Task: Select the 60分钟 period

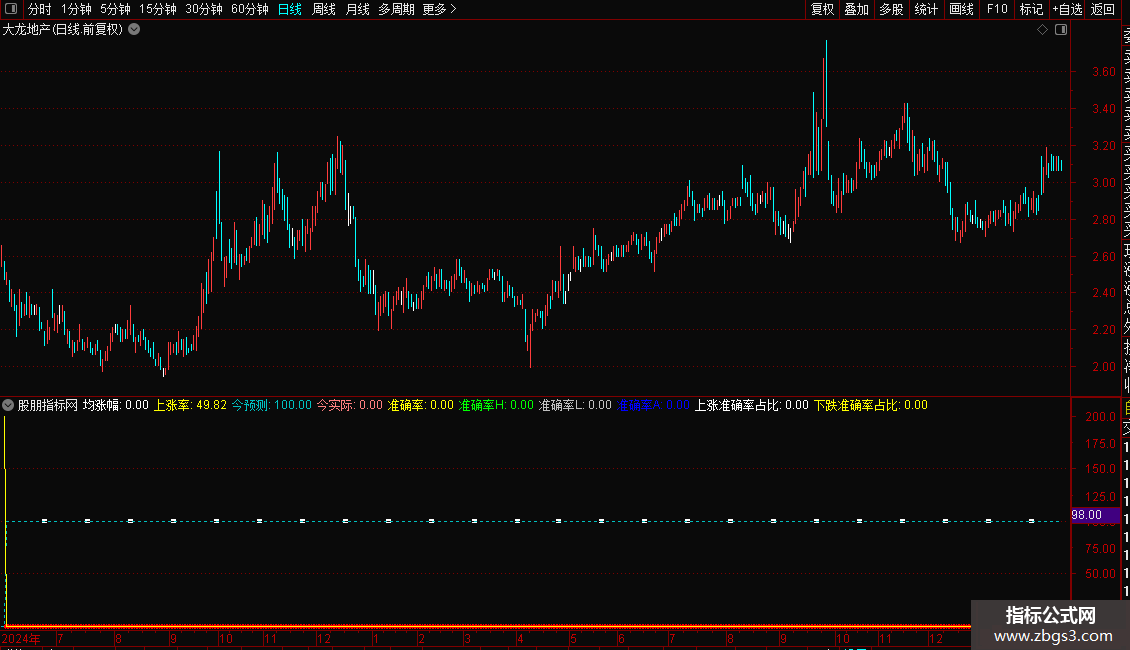Action: point(250,9)
